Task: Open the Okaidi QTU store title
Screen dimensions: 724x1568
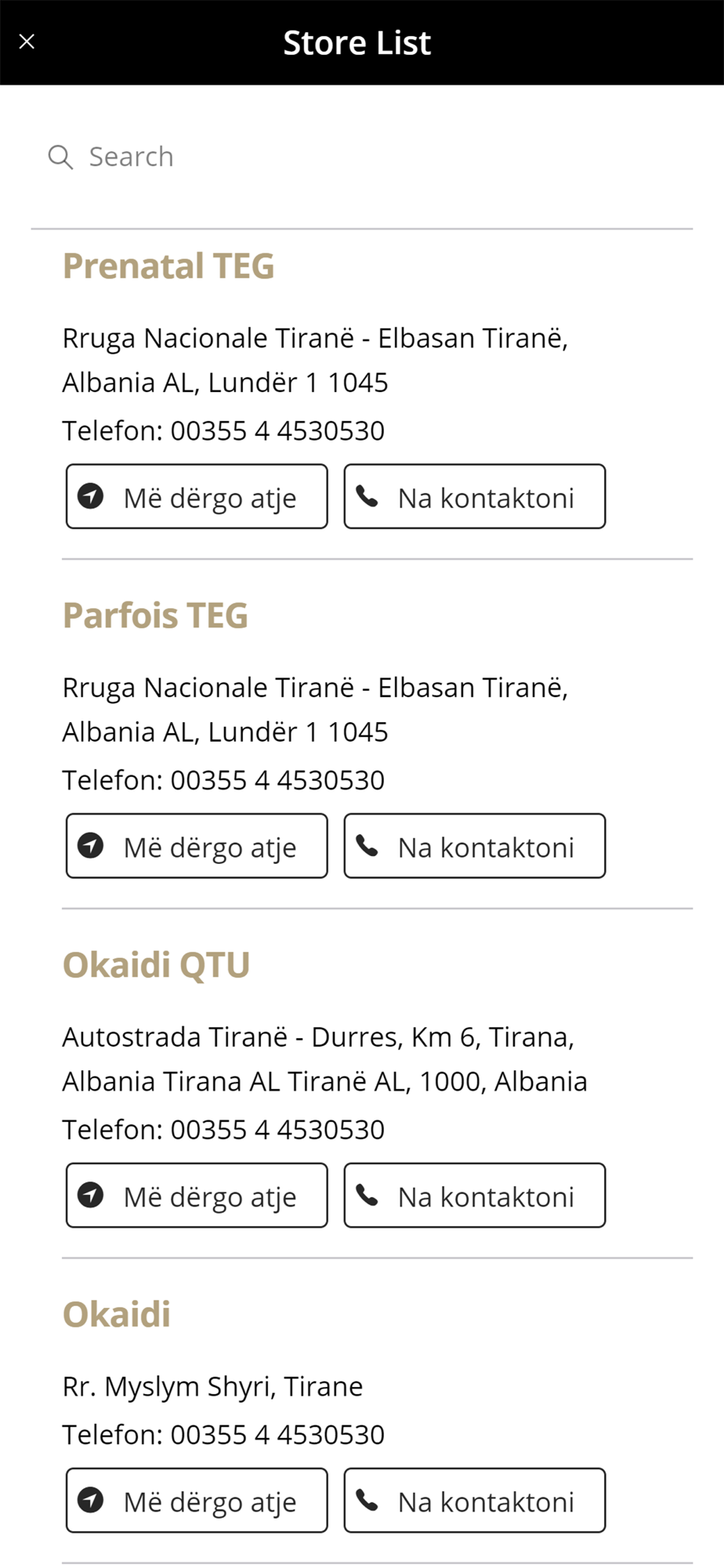Action: click(156, 965)
